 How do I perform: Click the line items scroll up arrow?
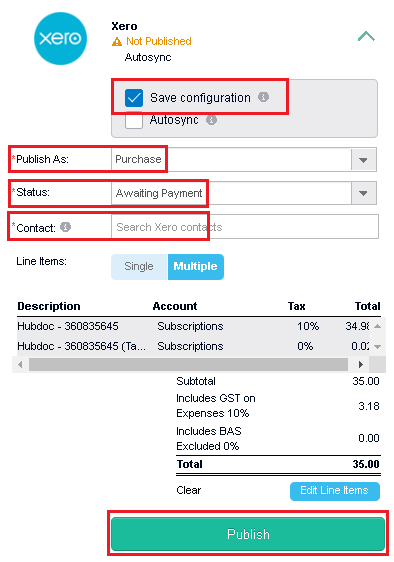377,327
